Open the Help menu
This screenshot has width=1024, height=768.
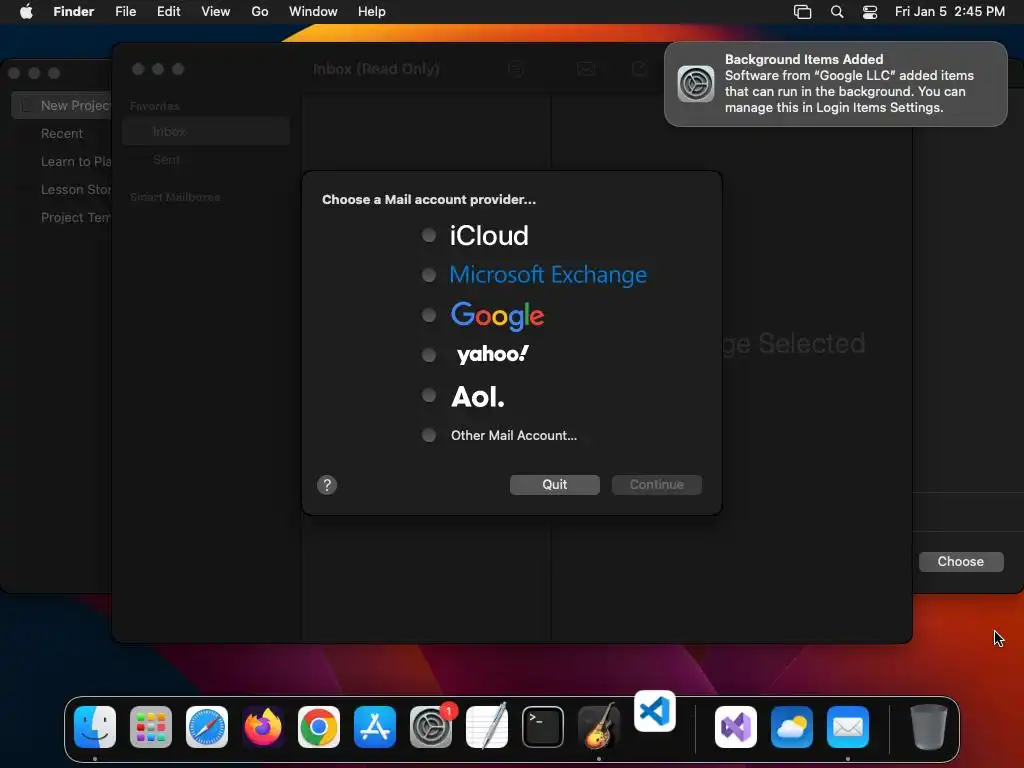click(x=372, y=12)
